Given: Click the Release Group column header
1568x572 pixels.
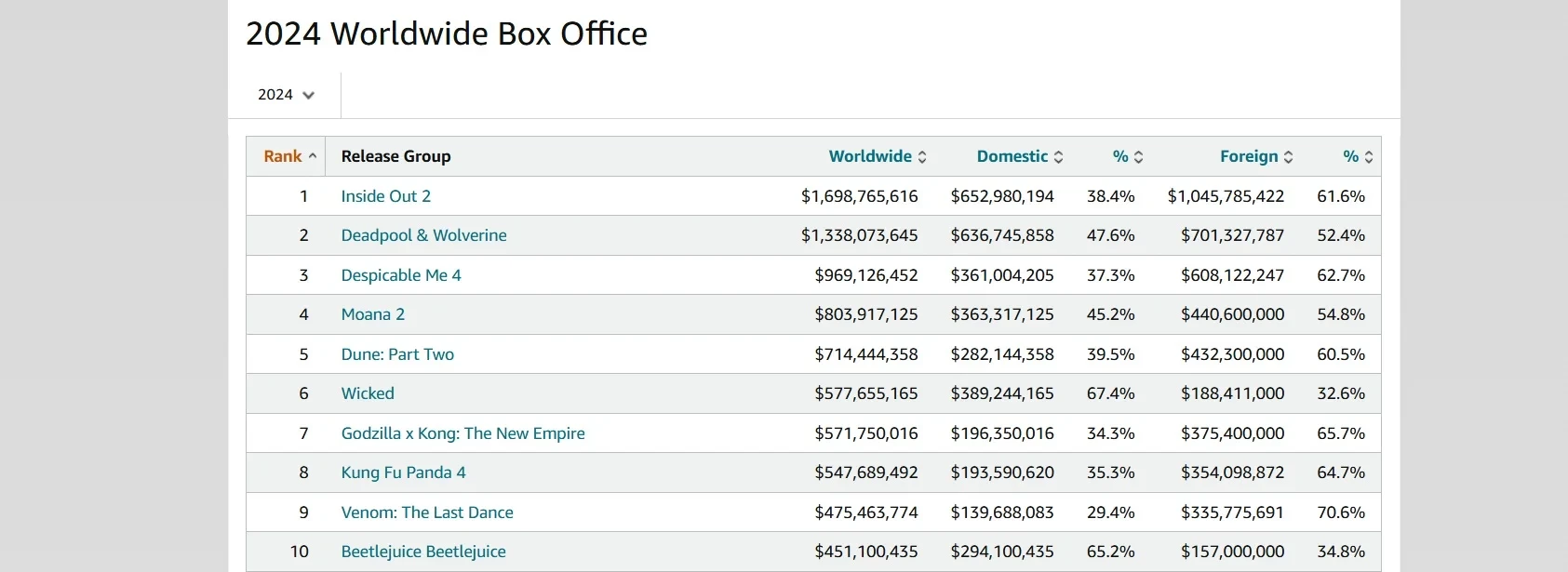Looking at the screenshot, I should [x=395, y=156].
